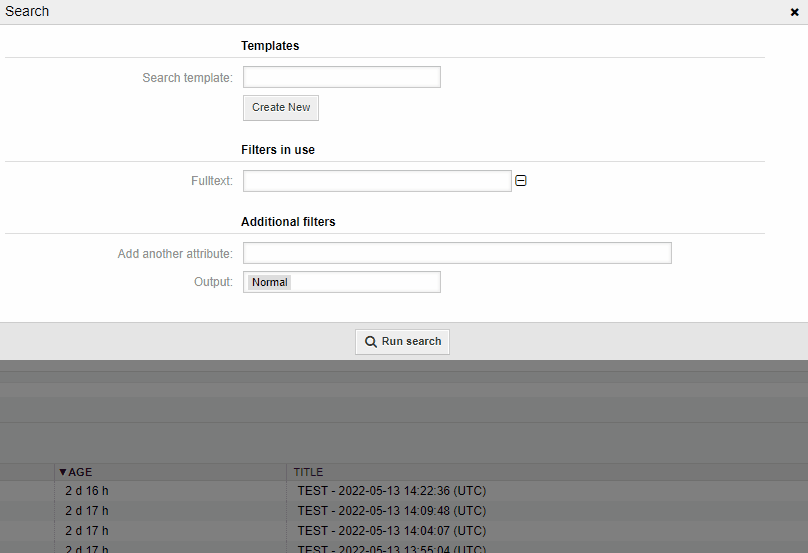
Task: Open ticket TEST - 2022-05-13 14:09:48
Action: [x=391, y=511]
